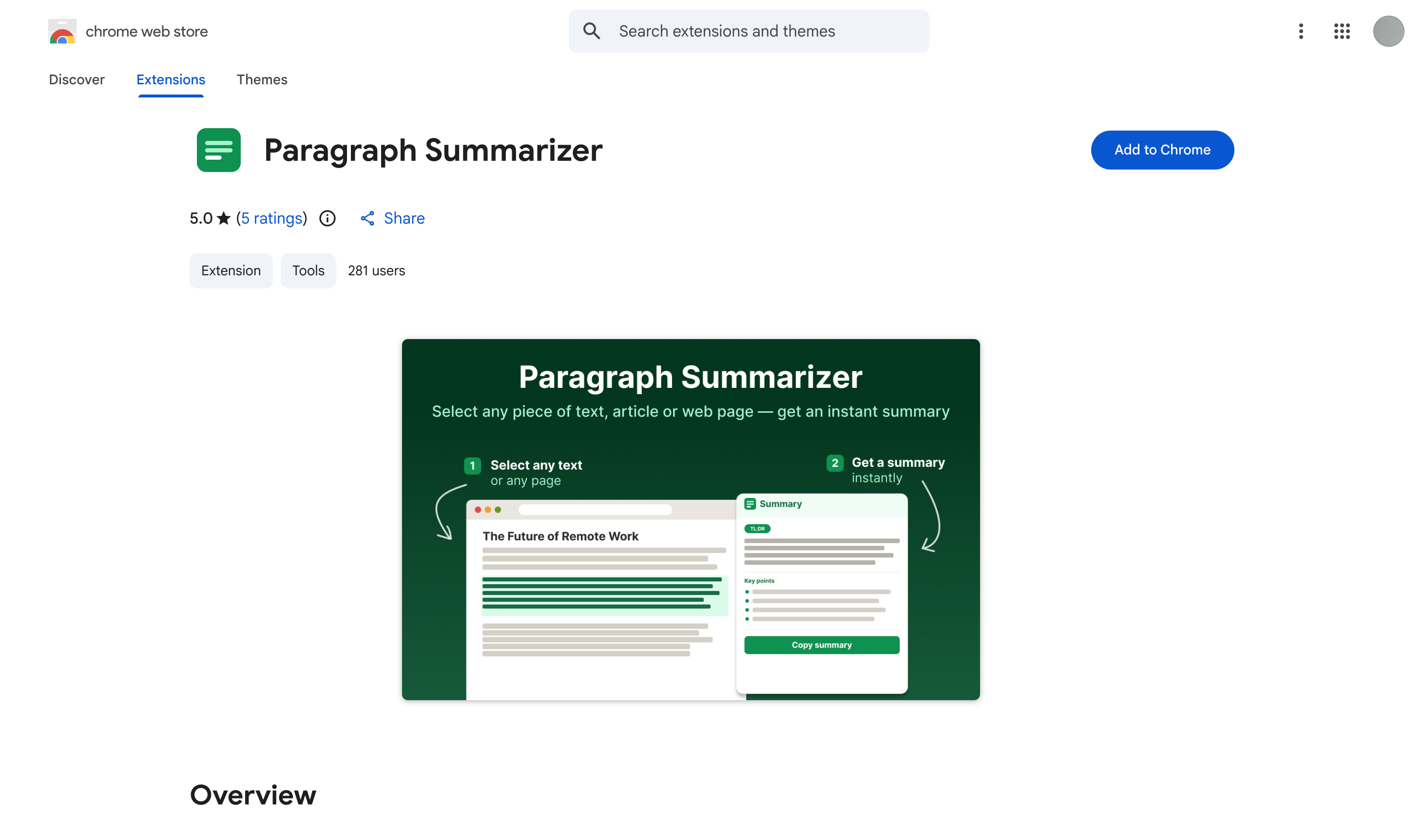The image size is (1424, 840).
Task: Click the rating star icon
Action: pos(224,218)
